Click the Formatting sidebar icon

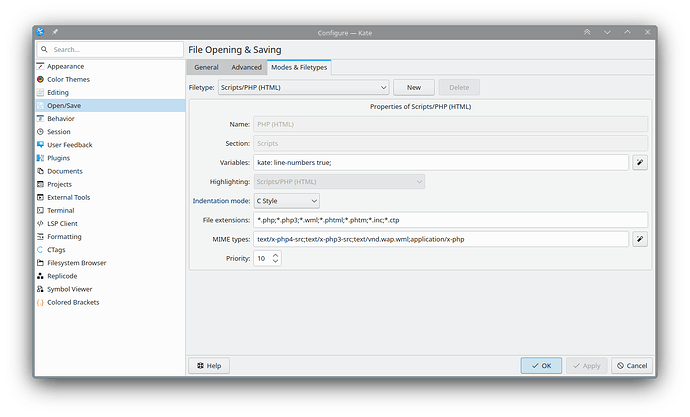40,237
